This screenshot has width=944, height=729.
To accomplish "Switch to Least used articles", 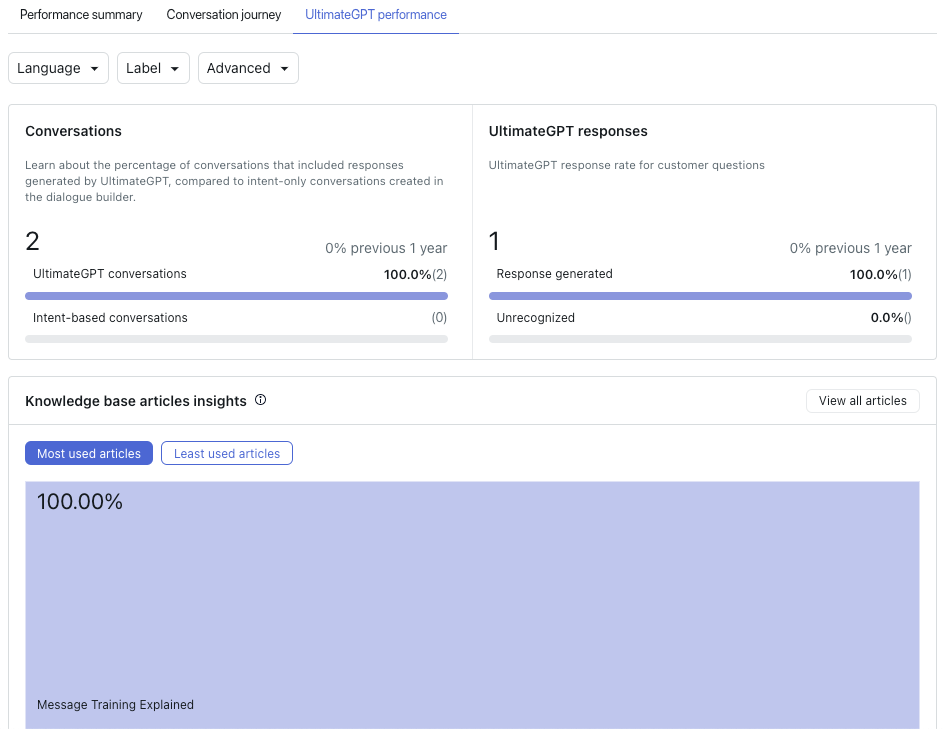I will 227,453.
